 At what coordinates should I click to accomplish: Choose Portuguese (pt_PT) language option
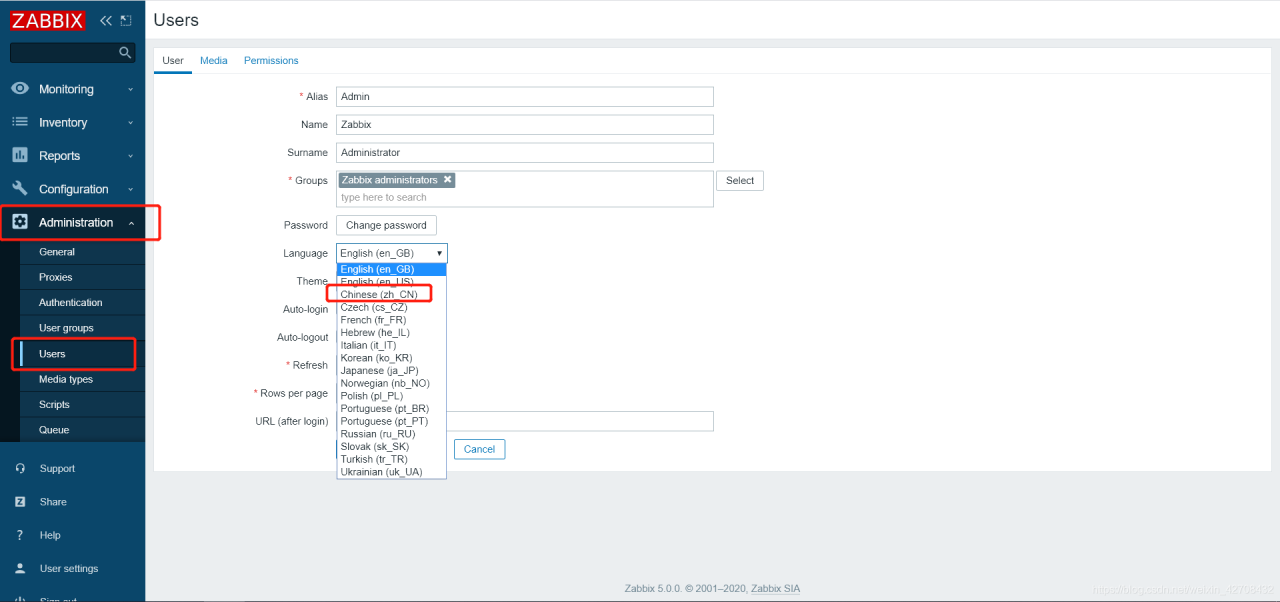pyautogui.click(x=391, y=421)
